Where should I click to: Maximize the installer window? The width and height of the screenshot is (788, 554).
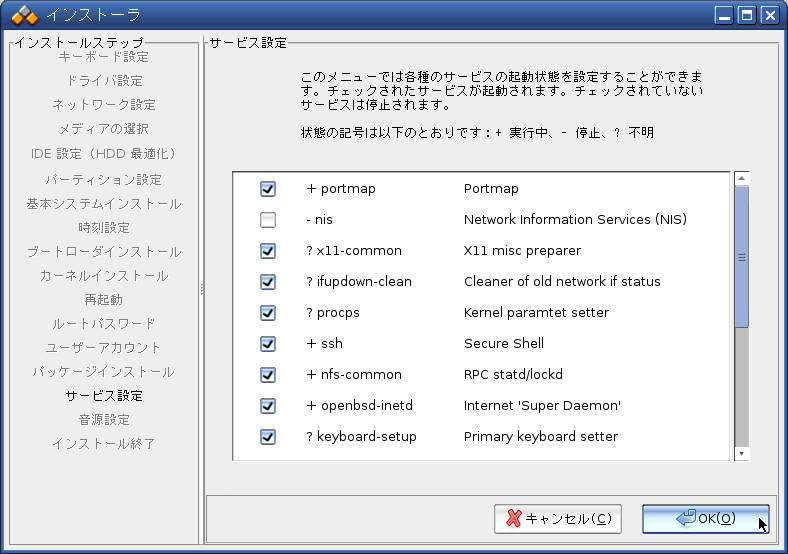(x=747, y=15)
